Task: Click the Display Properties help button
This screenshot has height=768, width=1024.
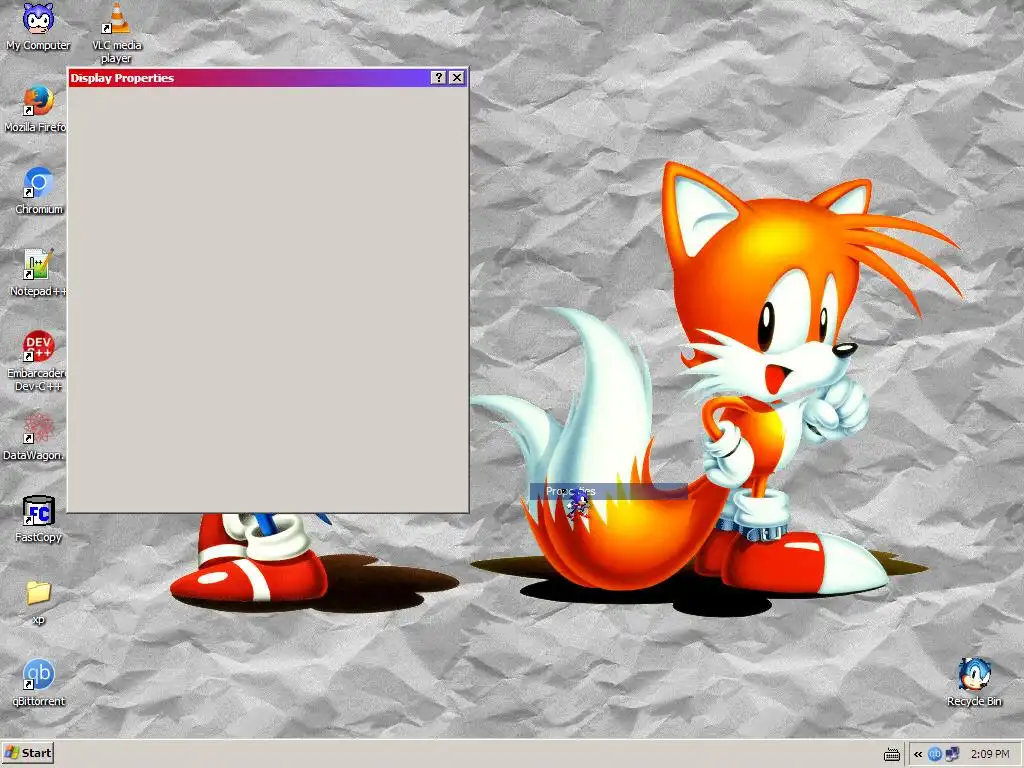Action: tap(439, 78)
